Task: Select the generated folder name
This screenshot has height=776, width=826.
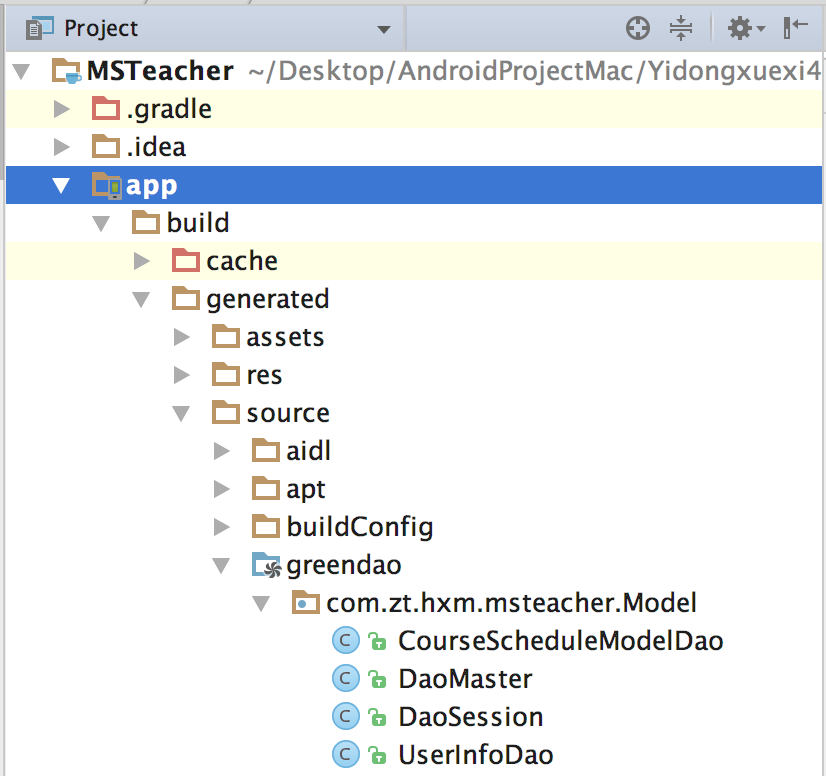Action: point(268,300)
